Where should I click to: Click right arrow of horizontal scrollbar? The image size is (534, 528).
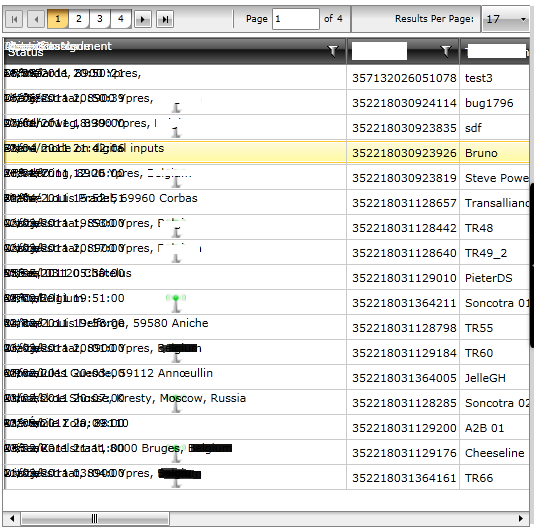coord(521,518)
